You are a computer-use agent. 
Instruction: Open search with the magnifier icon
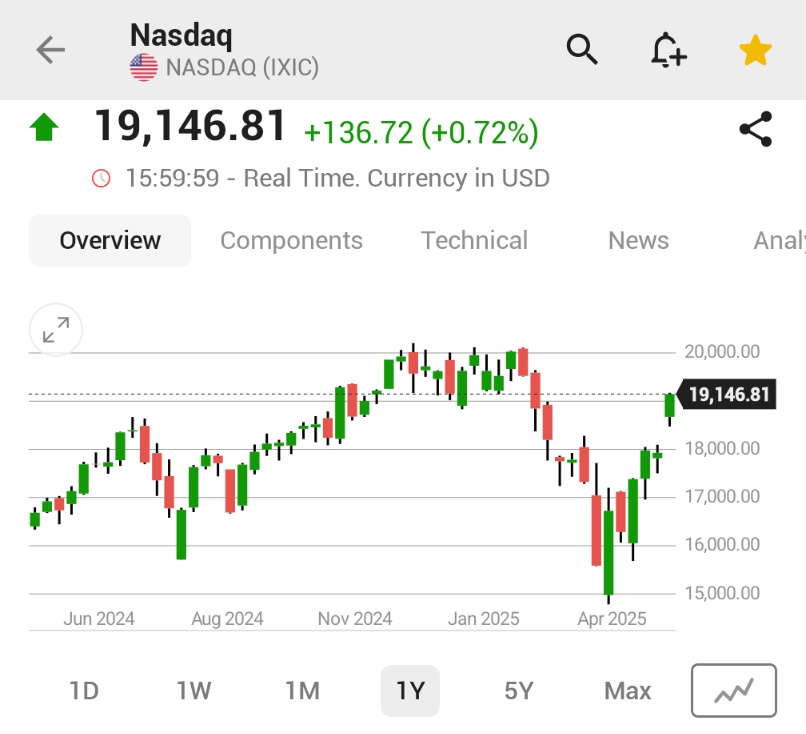[x=582, y=49]
